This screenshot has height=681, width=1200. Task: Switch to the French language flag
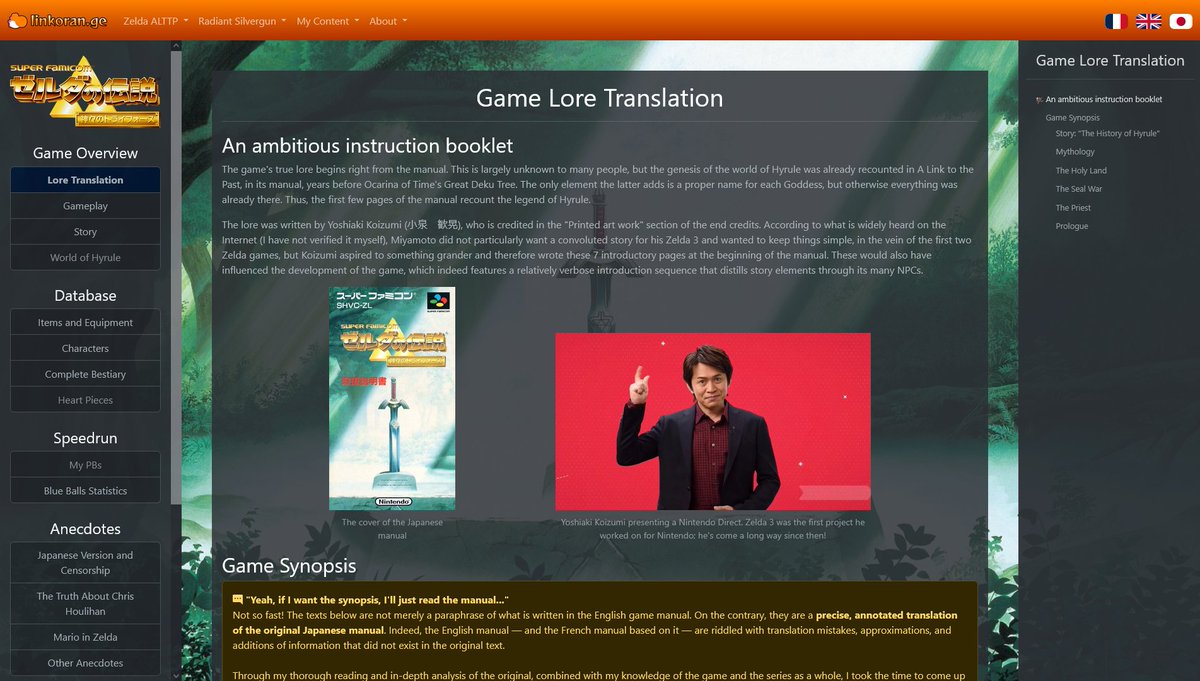(x=1117, y=20)
